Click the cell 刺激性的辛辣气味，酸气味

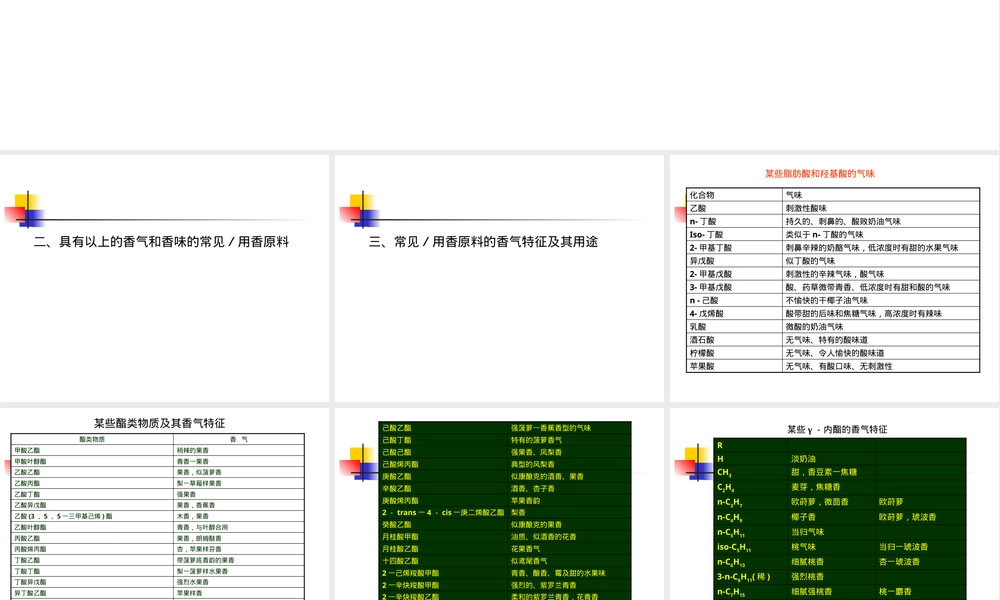click(x=881, y=274)
